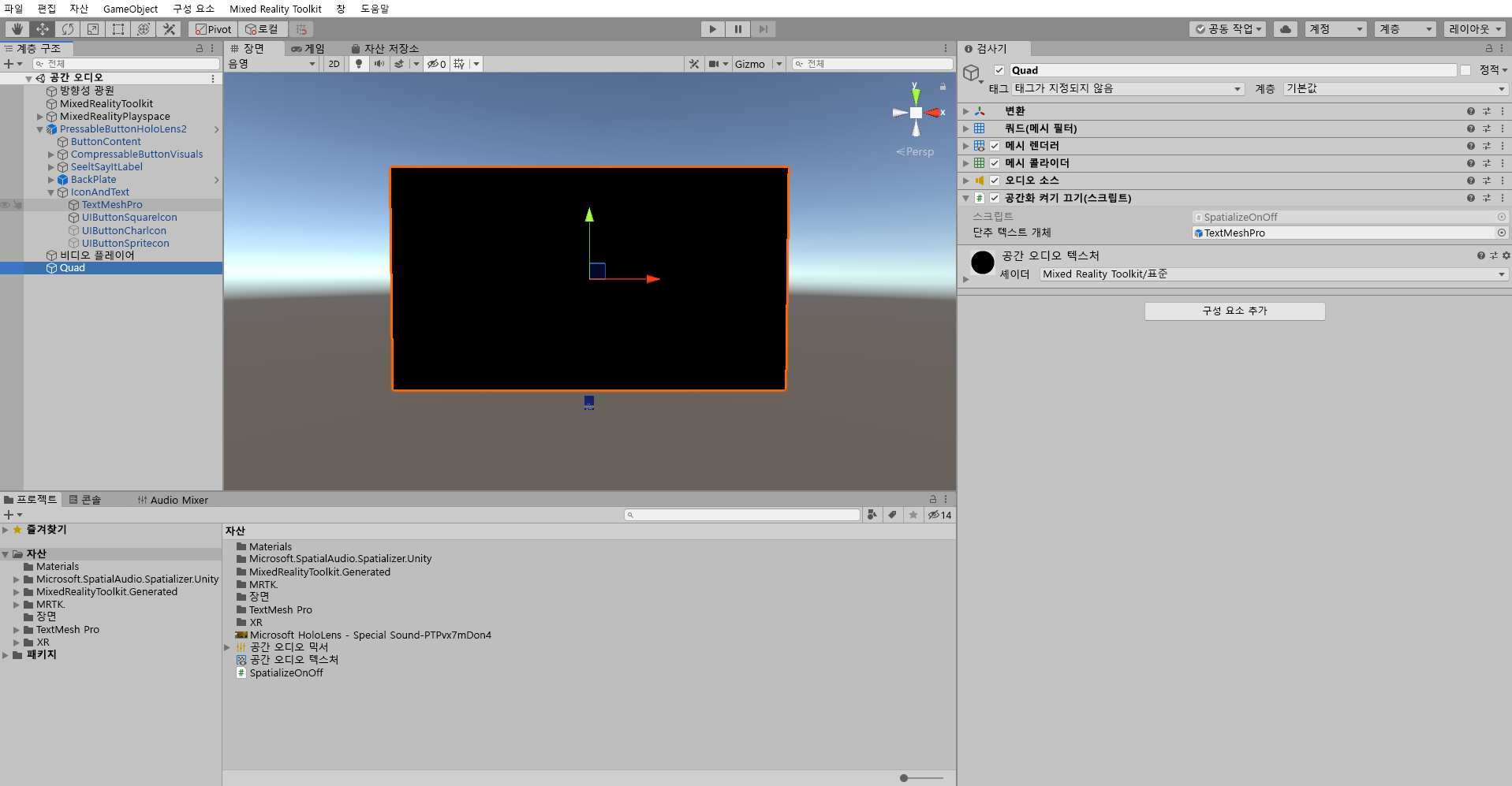Expand the 변환 component section

pyautogui.click(x=966, y=111)
